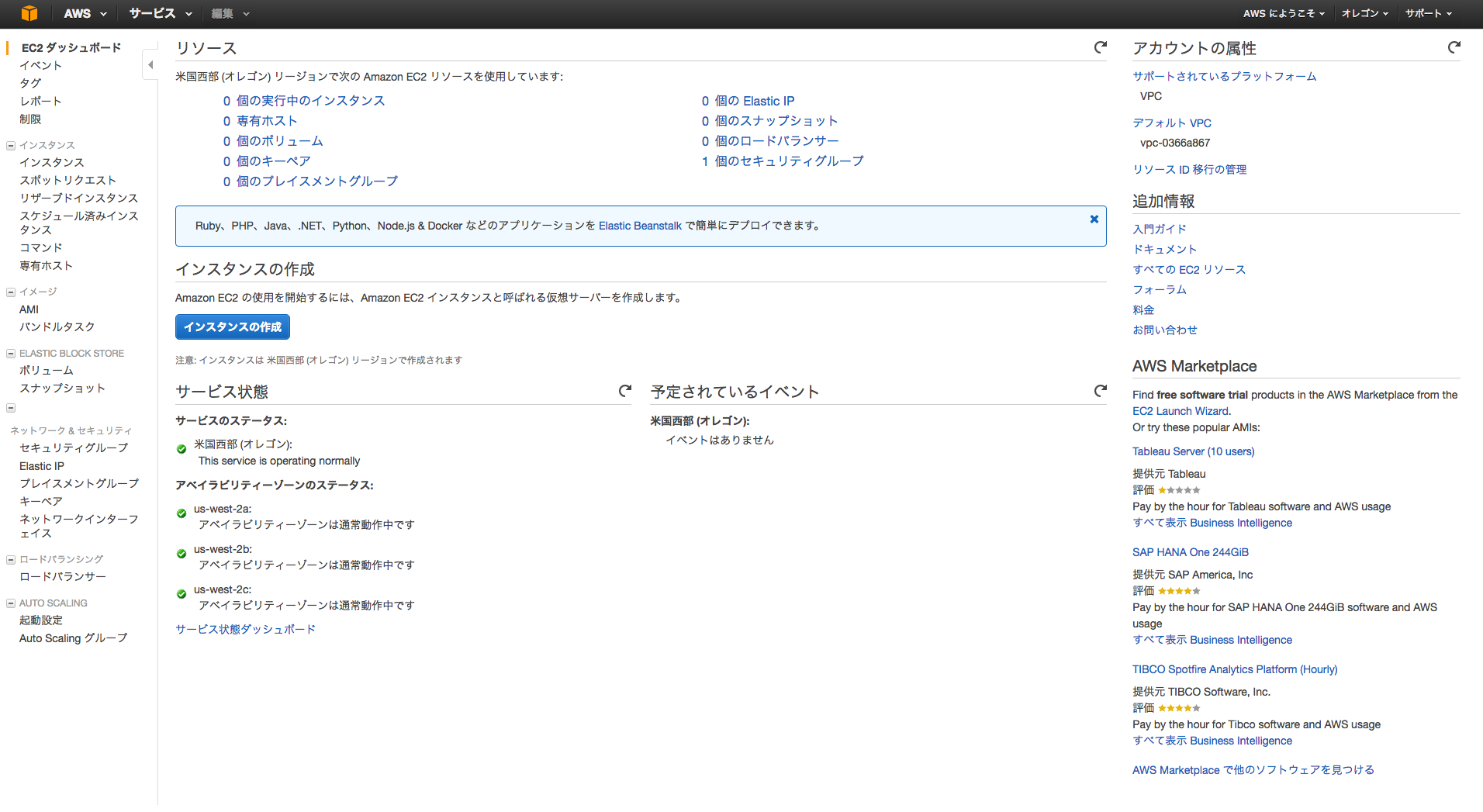The image size is (1483, 812).
Task: Dismiss the Elastic Beanstalk info banner
Action: [x=1094, y=218]
